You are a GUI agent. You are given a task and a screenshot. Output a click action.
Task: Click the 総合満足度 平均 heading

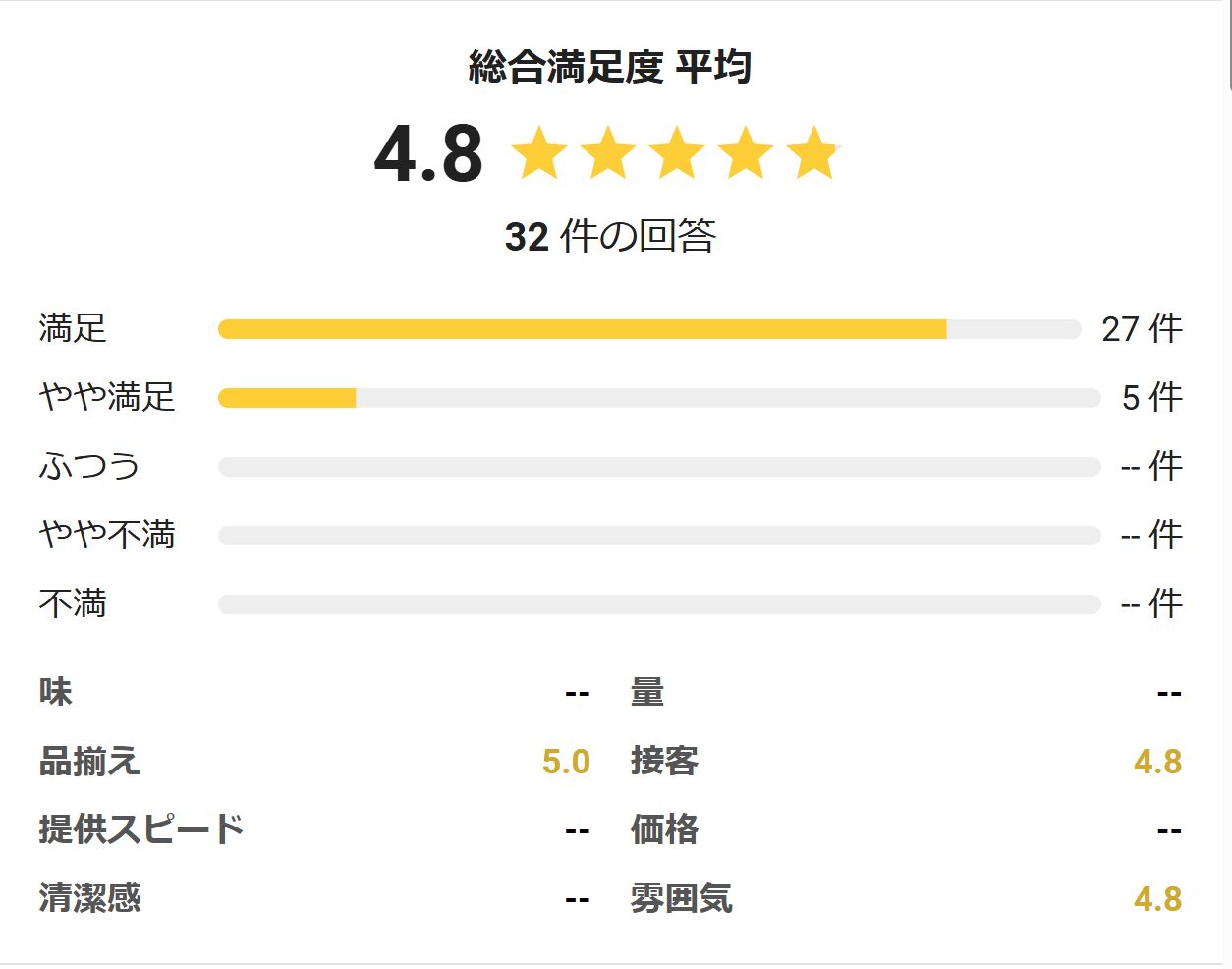(610, 67)
